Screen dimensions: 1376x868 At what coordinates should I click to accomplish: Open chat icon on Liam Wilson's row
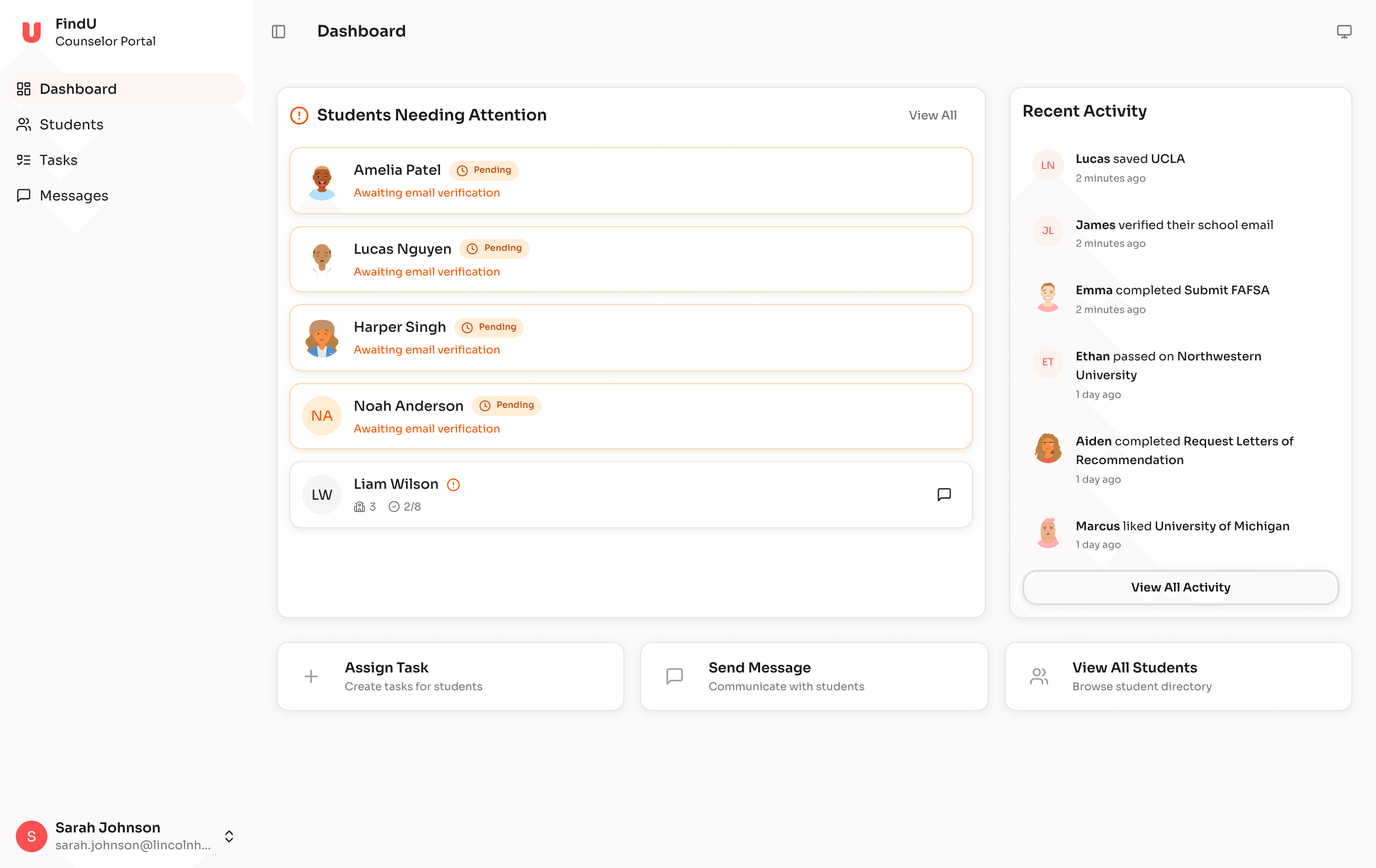944,494
